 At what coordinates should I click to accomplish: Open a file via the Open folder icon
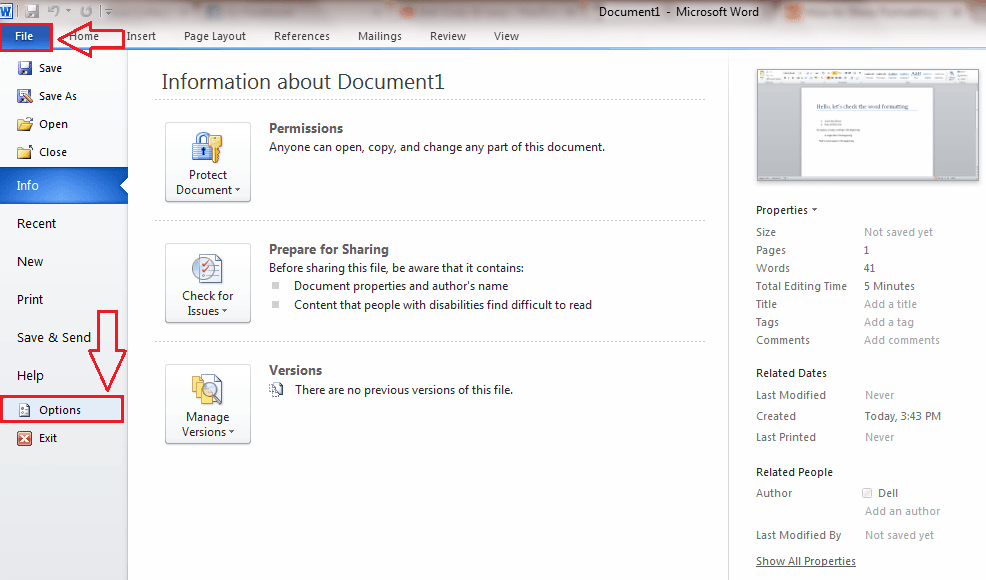click(25, 124)
